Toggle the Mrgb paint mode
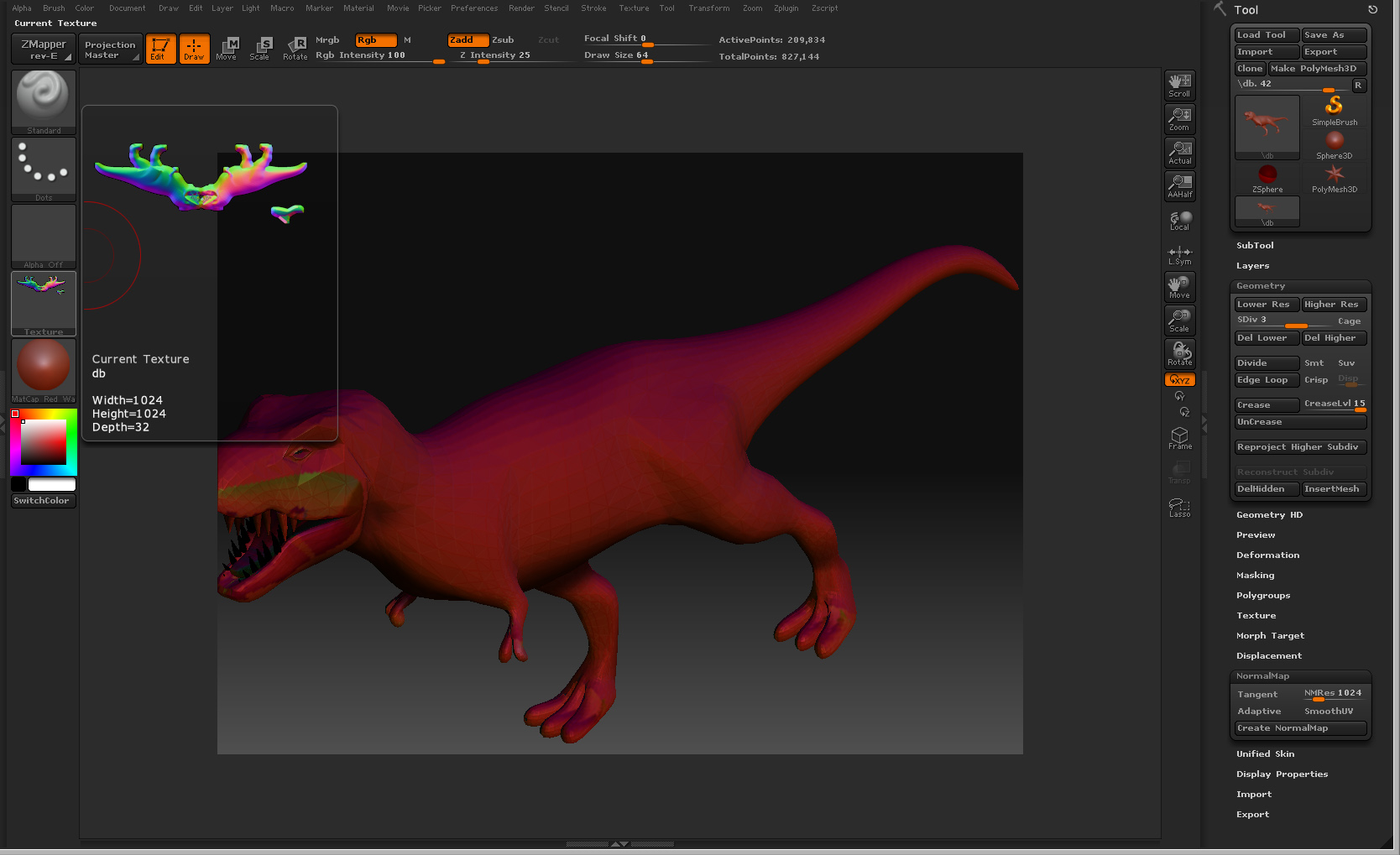The height and width of the screenshot is (855, 1400). click(327, 39)
